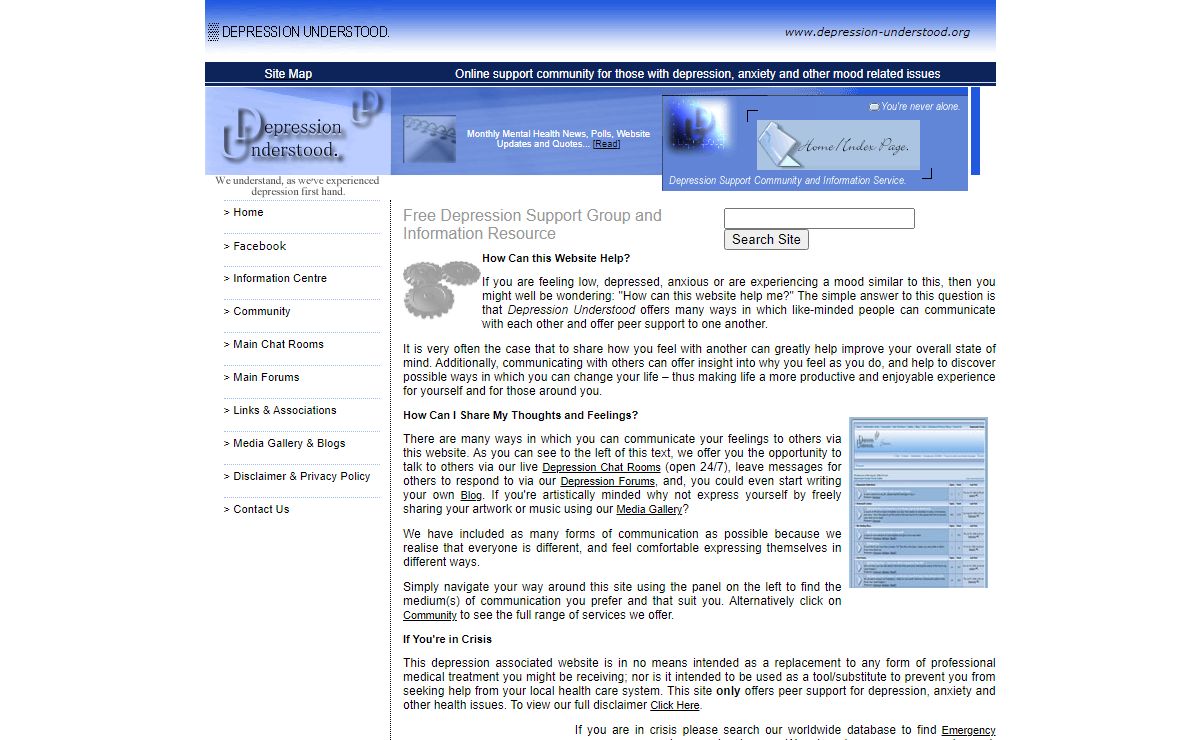Open the monthly news paperclip thumbnail
The height and width of the screenshot is (740, 1200).
point(429,139)
